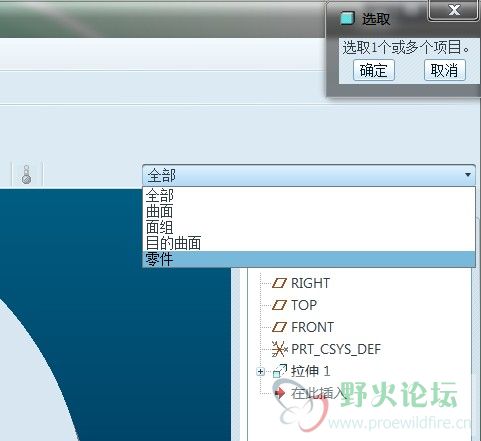Click the cyan cube icon in 选取 dialog
481x441 pixels.
[347, 18]
